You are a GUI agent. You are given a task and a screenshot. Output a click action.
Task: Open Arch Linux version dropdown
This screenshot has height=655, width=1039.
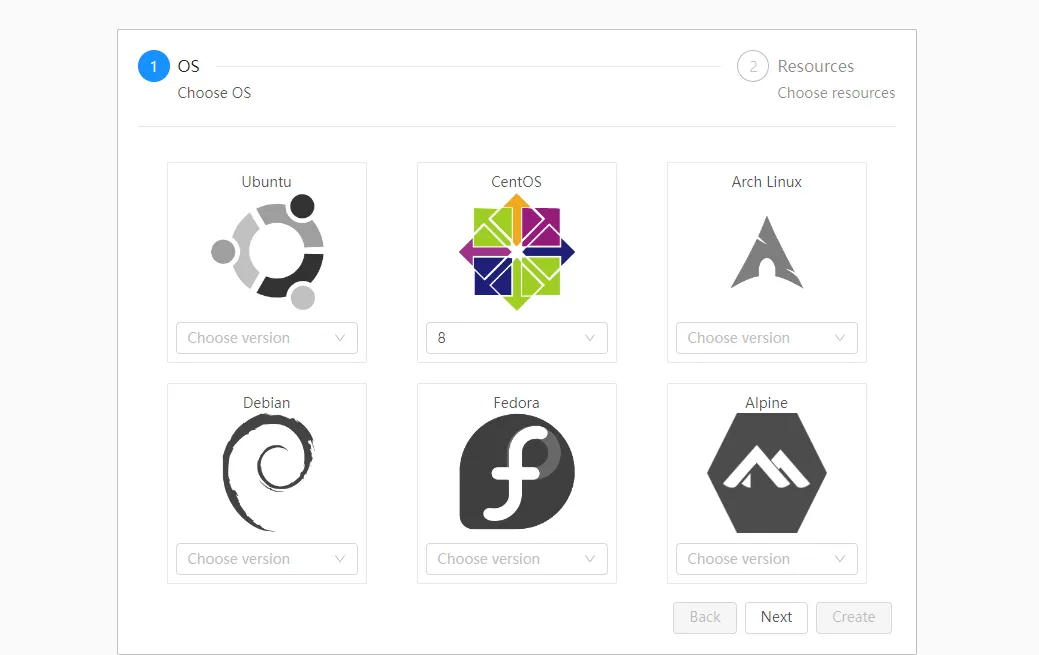click(767, 338)
